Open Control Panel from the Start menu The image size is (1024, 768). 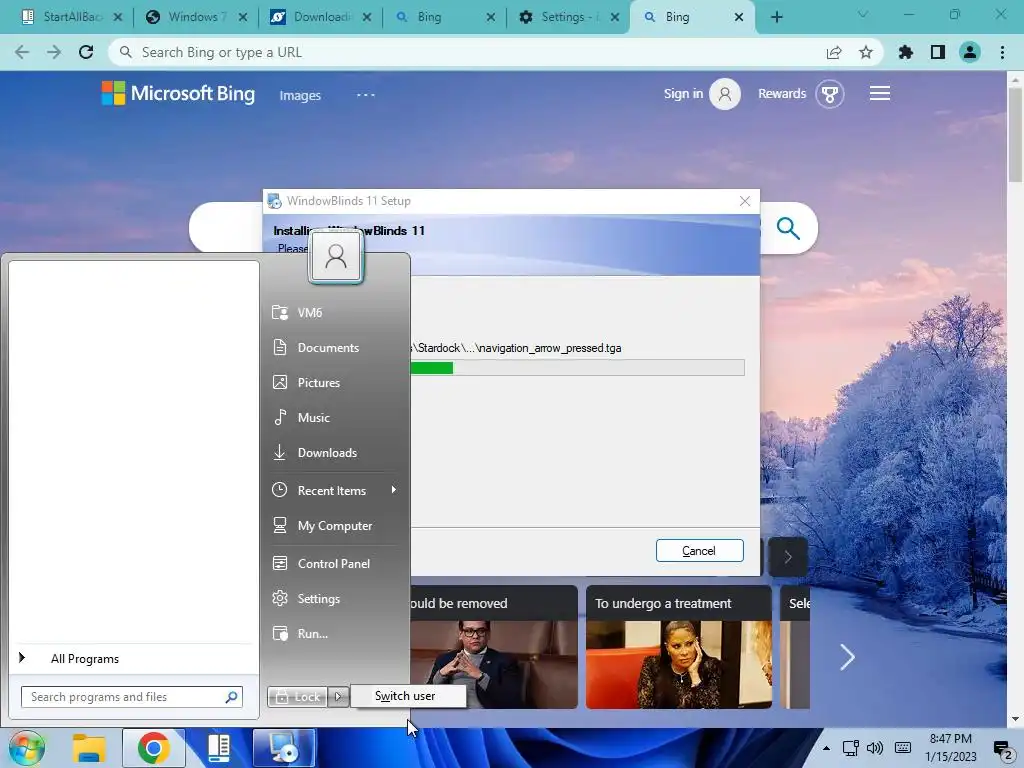pos(334,564)
